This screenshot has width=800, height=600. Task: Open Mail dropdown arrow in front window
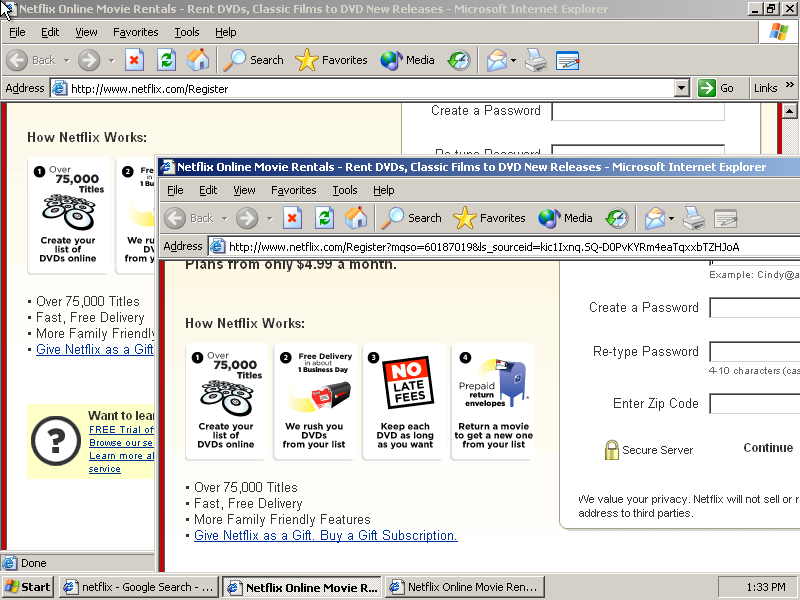pos(671,218)
